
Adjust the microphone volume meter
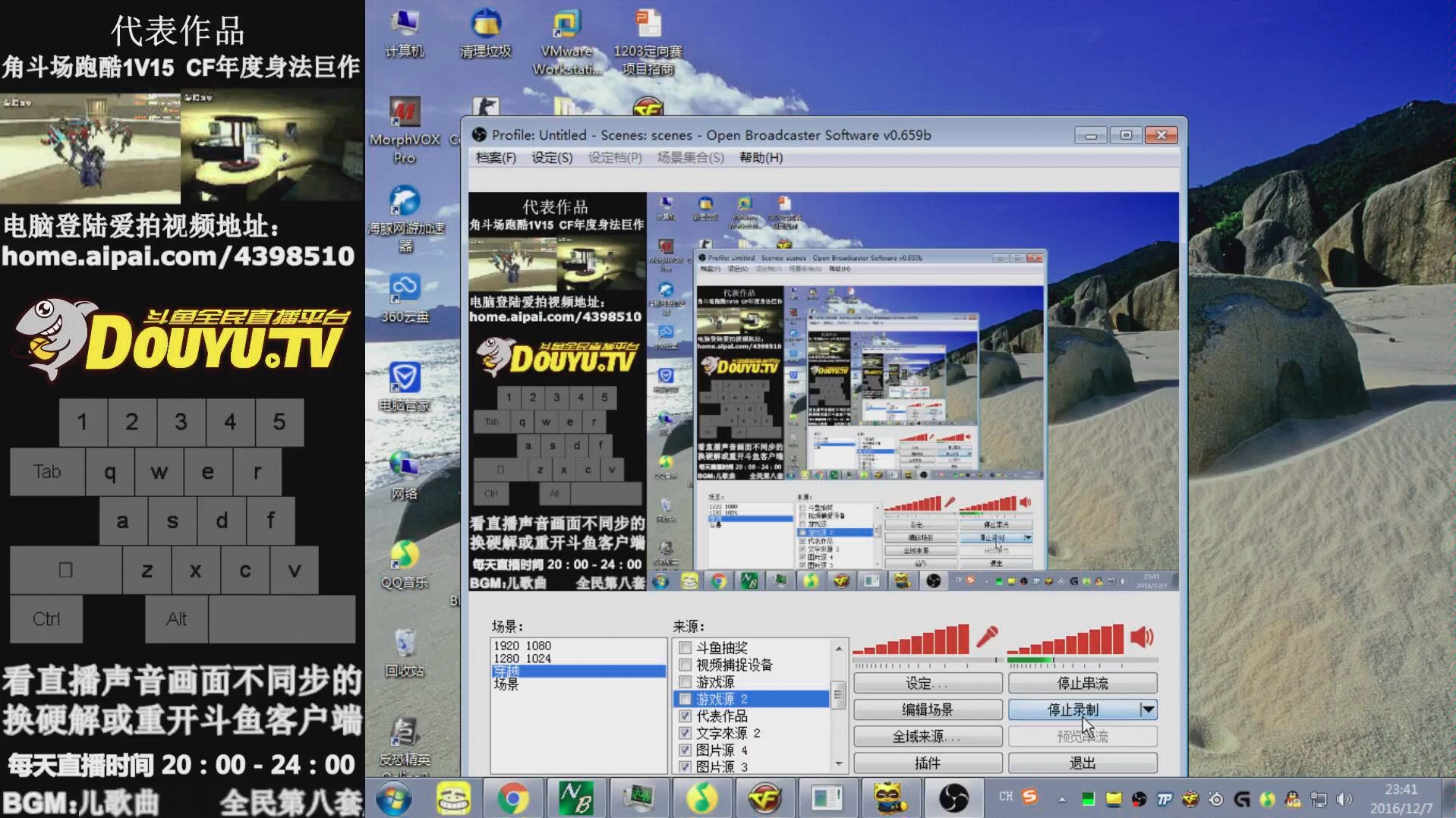click(x=910, y=639)
